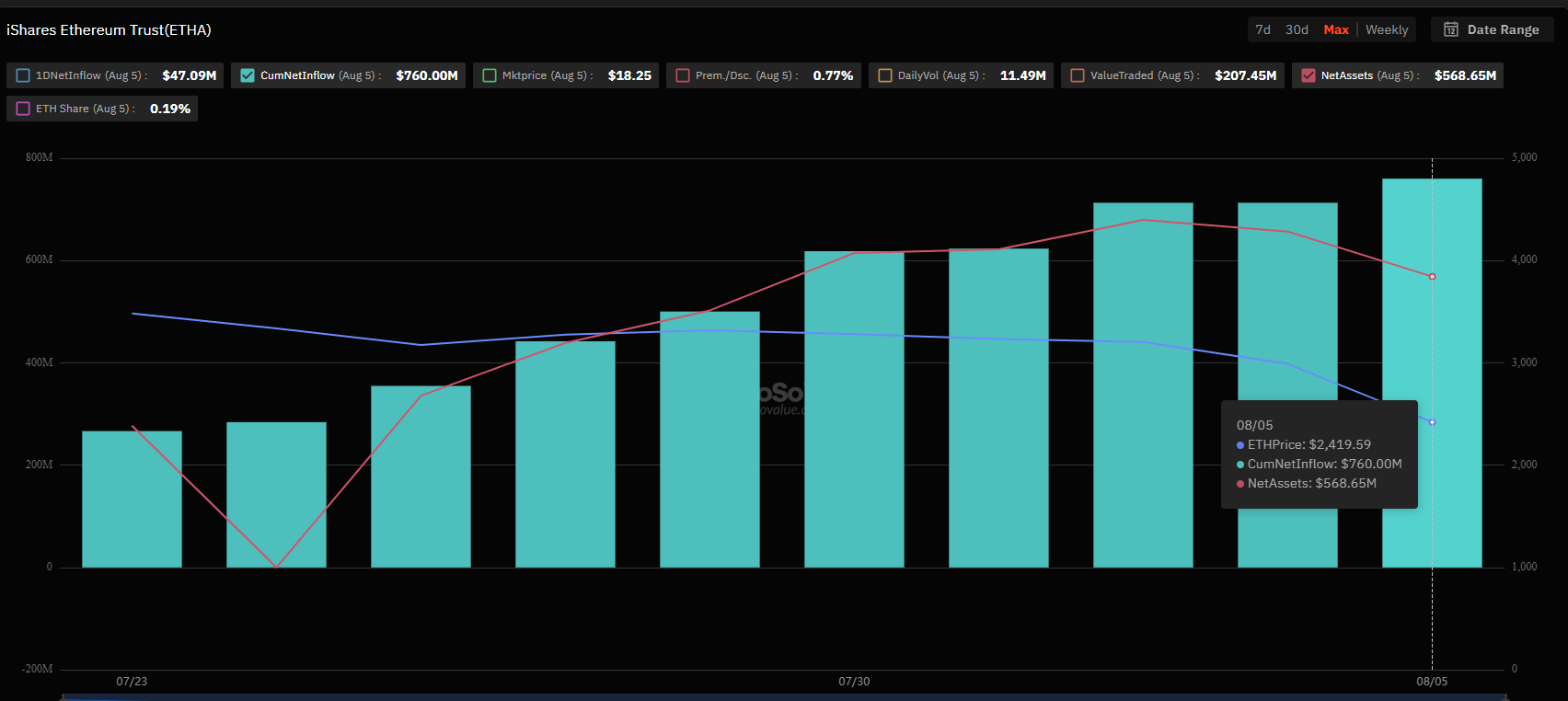Click the ETHPrice data point on 08/05
The width and height of the screenshot is (1568, 701).
1432,422
